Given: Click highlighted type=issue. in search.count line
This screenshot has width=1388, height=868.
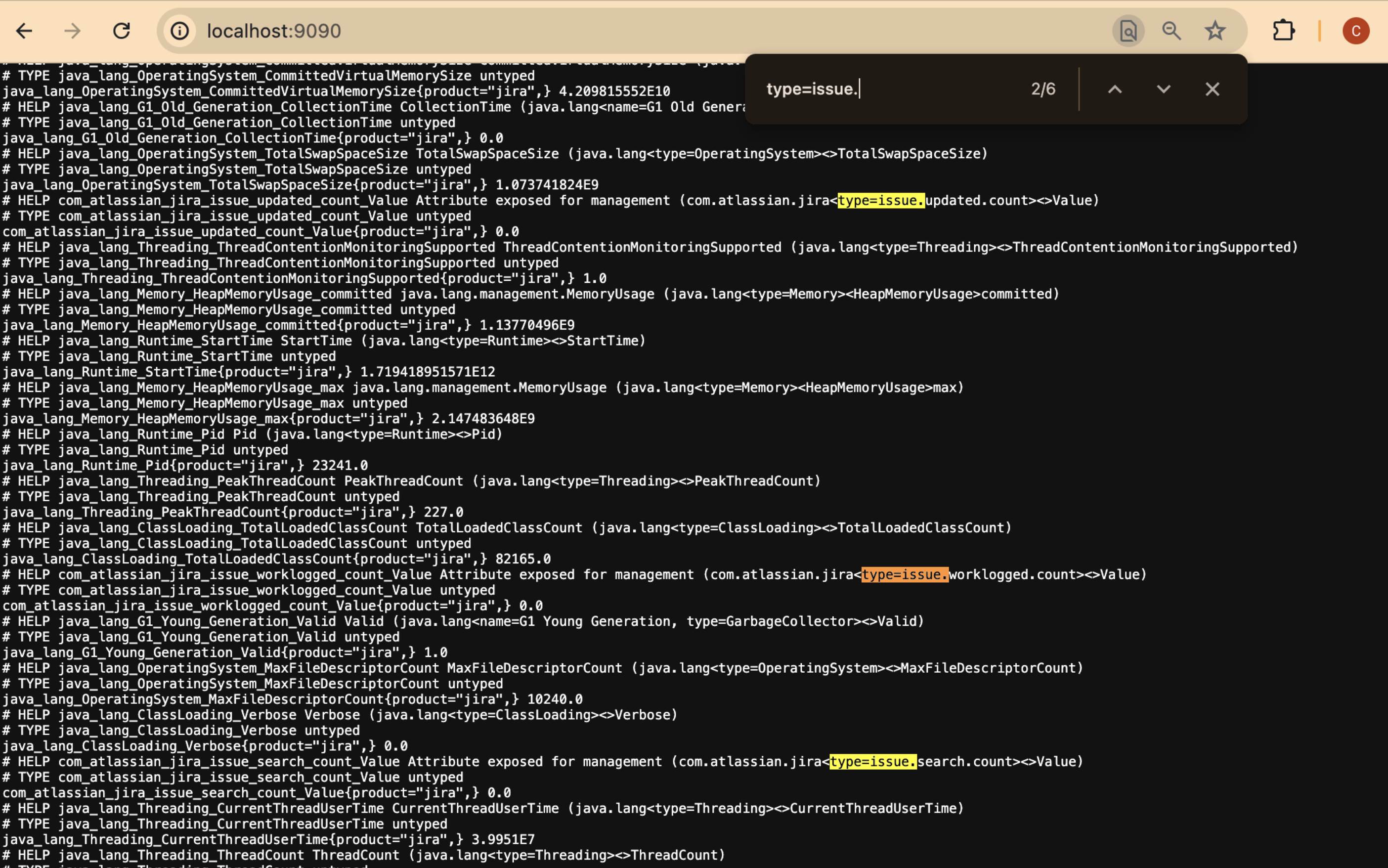Looking at the screenshot, I should (x=872, y=762).
